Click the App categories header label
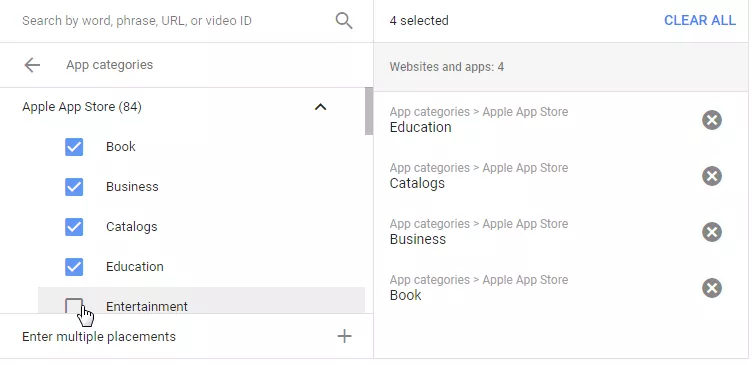This screenshot has width=752, height=365. (109, 65)
